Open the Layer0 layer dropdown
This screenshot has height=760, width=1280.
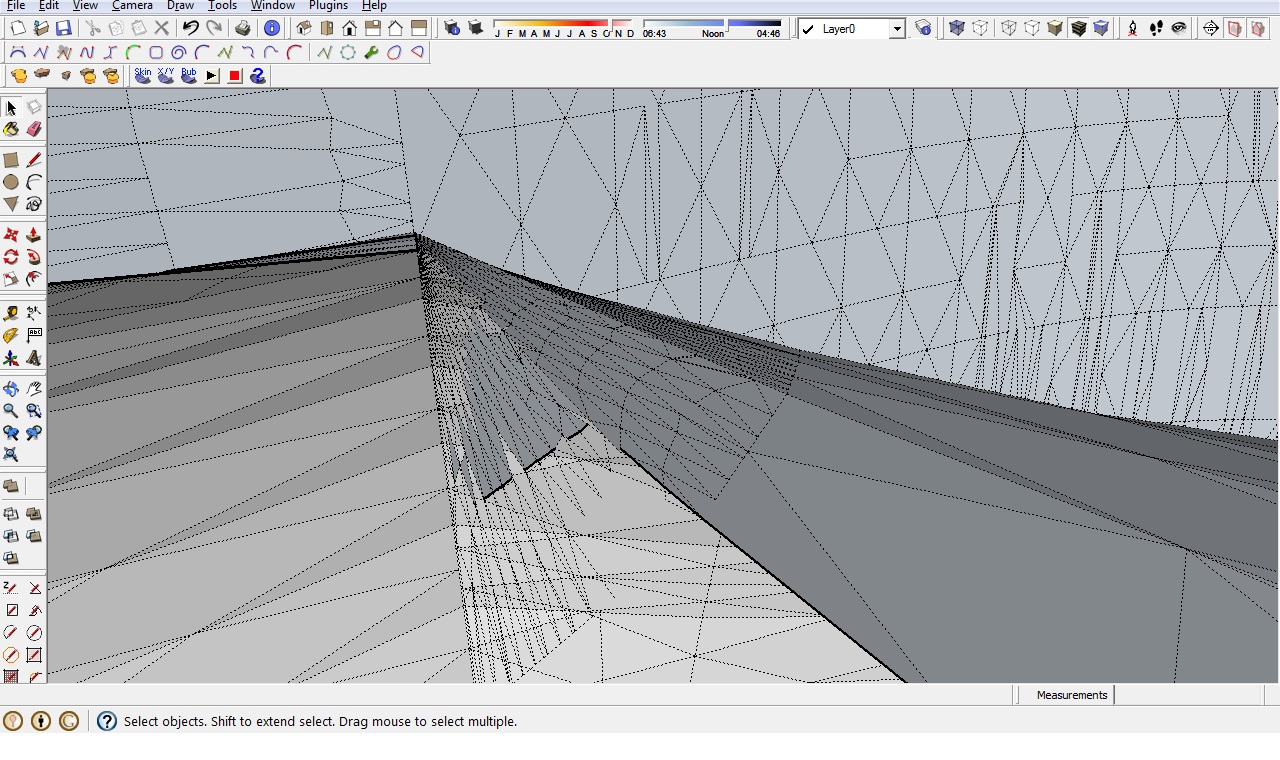tap(897, 29)
